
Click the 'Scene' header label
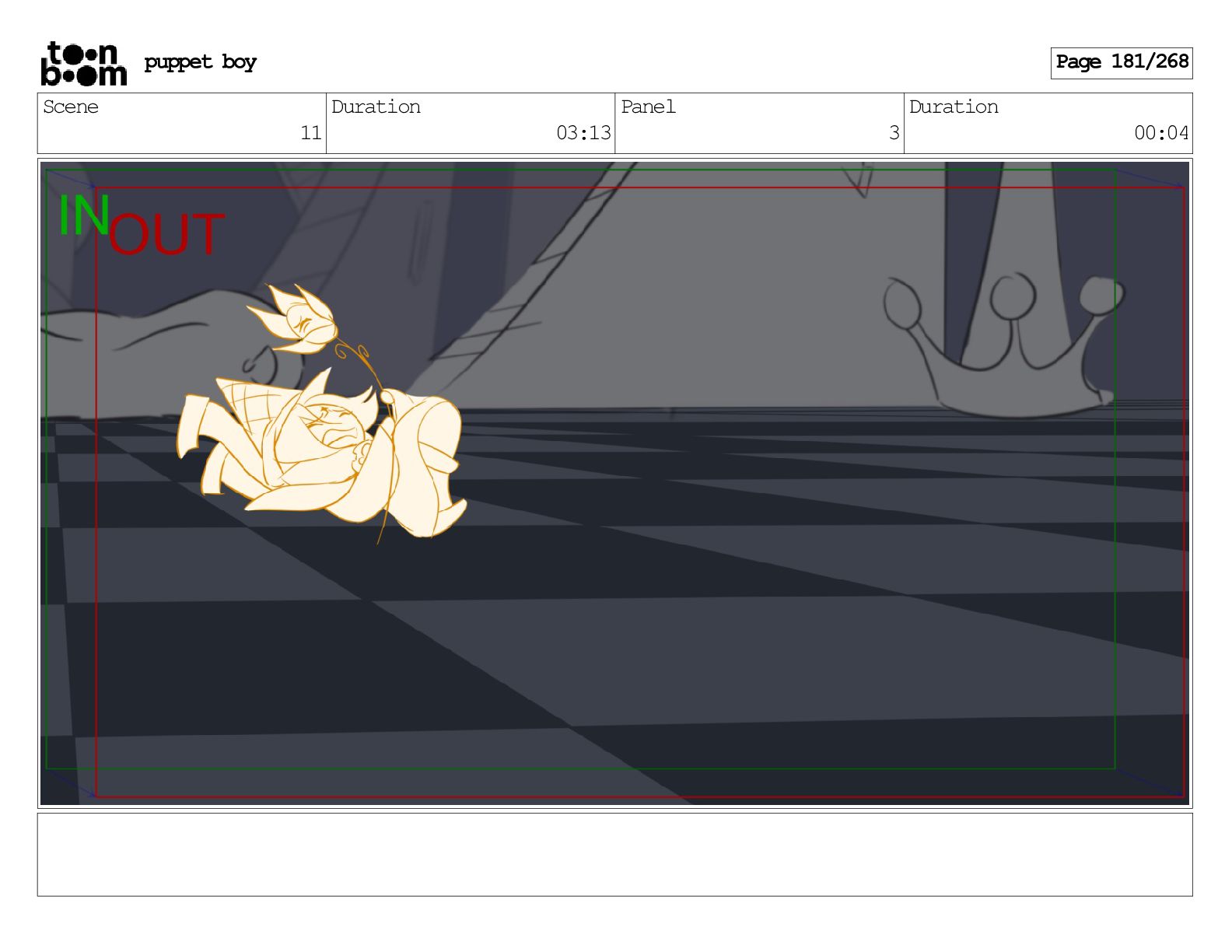(71, 107)
